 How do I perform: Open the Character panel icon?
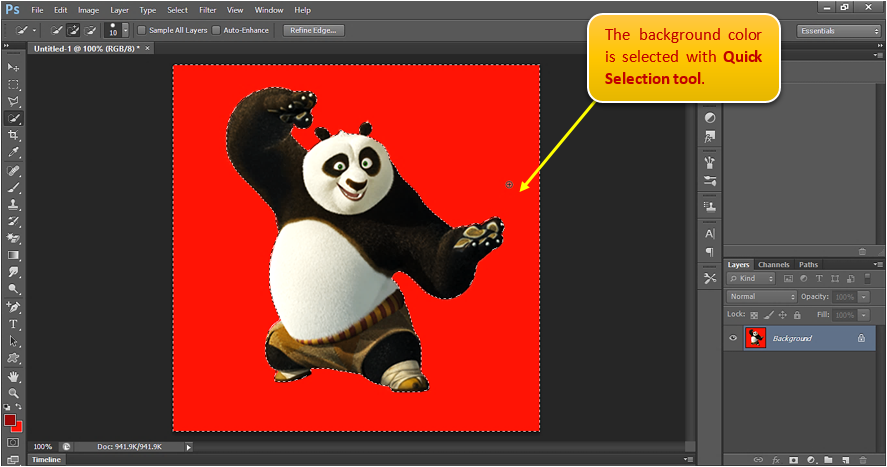(x=710, y=234)
